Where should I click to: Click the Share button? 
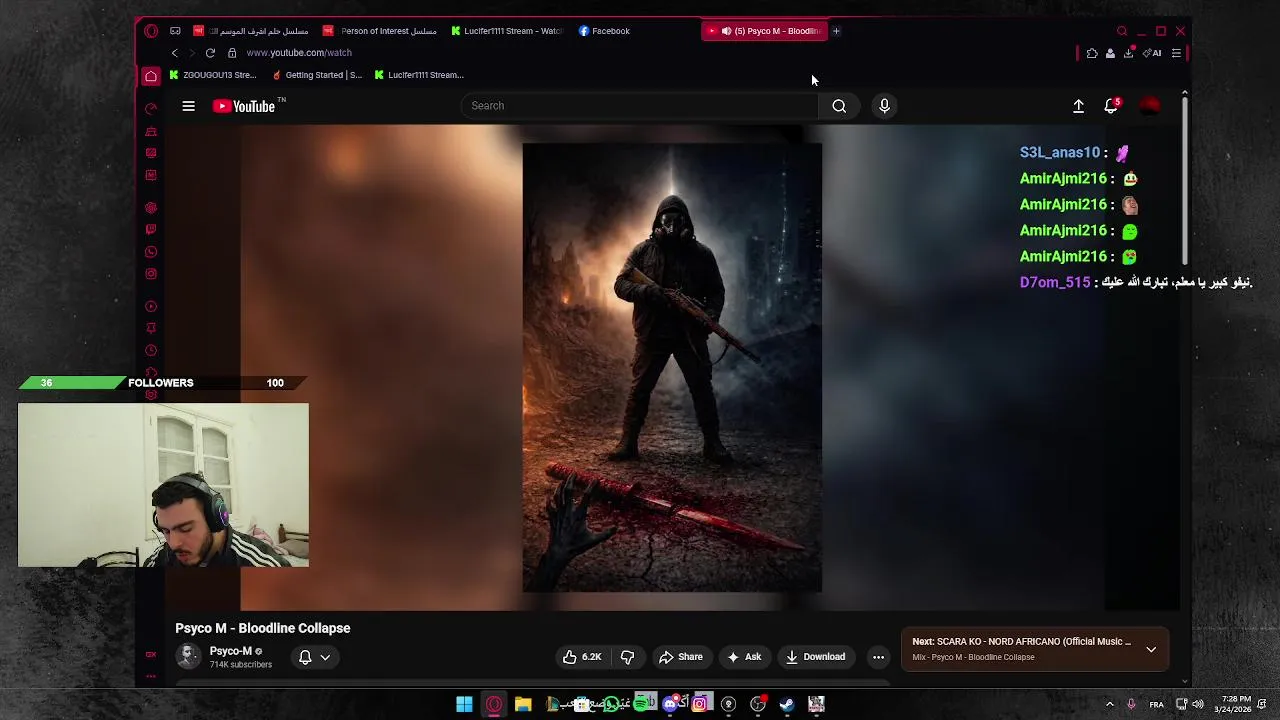pyautogui.click(x=680, y=657)
